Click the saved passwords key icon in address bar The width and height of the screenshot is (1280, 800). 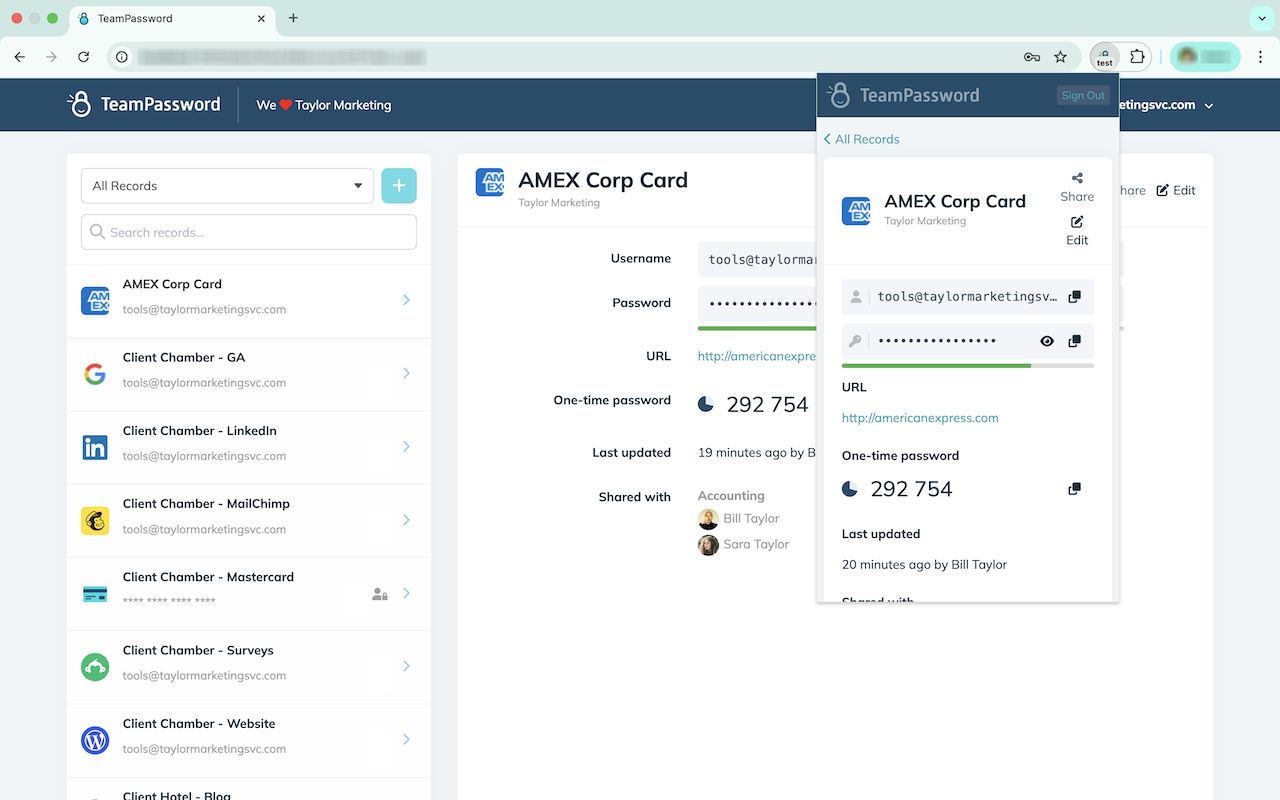pos(1032,57)
